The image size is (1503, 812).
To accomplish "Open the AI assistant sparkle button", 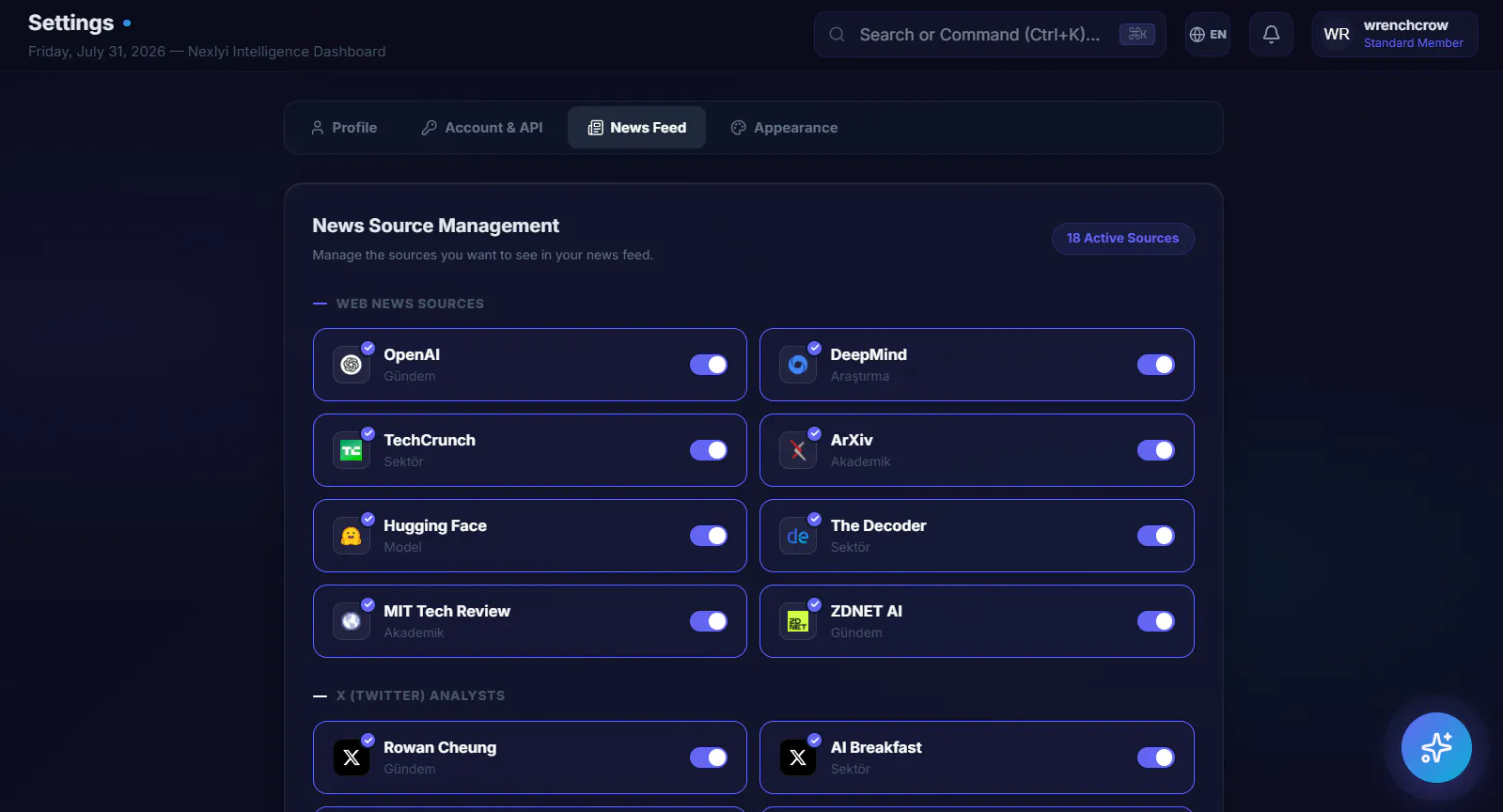I will click(1436, 748).
